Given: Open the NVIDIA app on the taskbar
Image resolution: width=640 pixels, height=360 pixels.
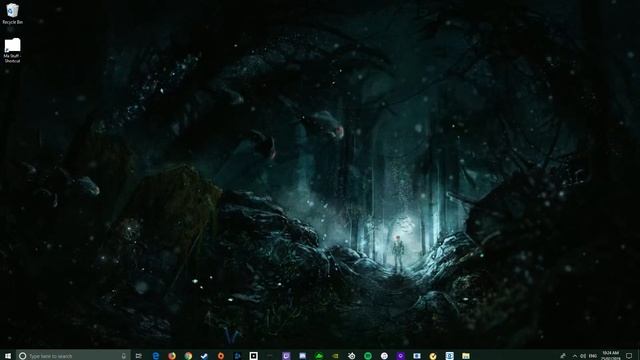Looking at the screenshot, I should pyautogui.click(x=335, y=356).
